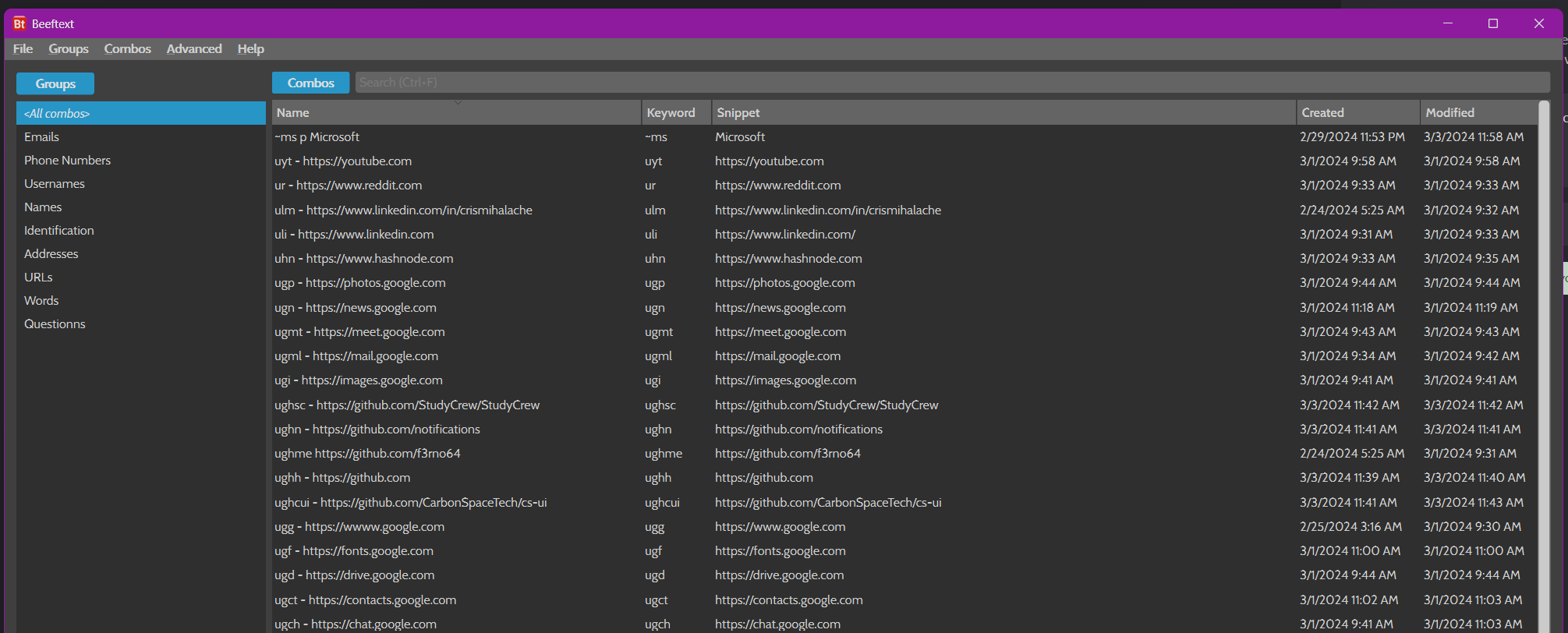
Task: Select the Usernames group
Action: tap(141, 183)
